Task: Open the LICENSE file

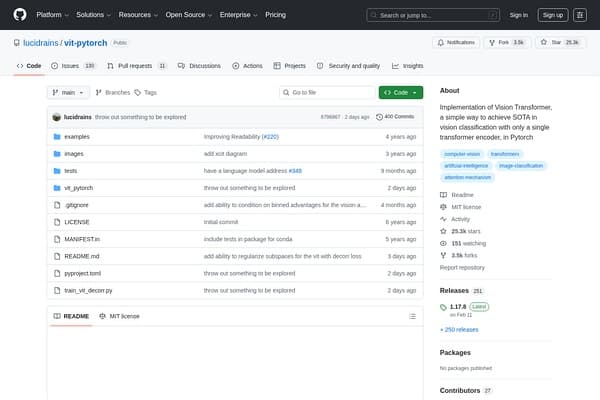Action: point(77,222)
